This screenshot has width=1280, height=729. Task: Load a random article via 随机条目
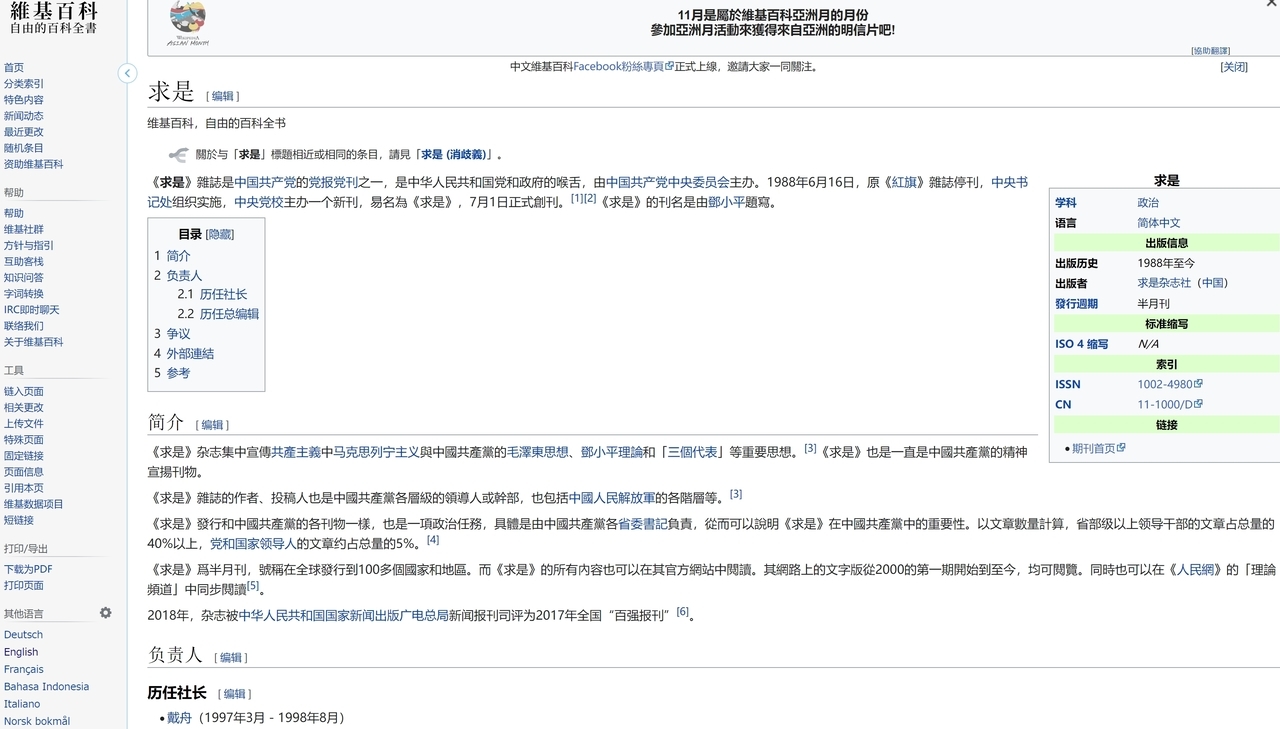click(24, 148)
